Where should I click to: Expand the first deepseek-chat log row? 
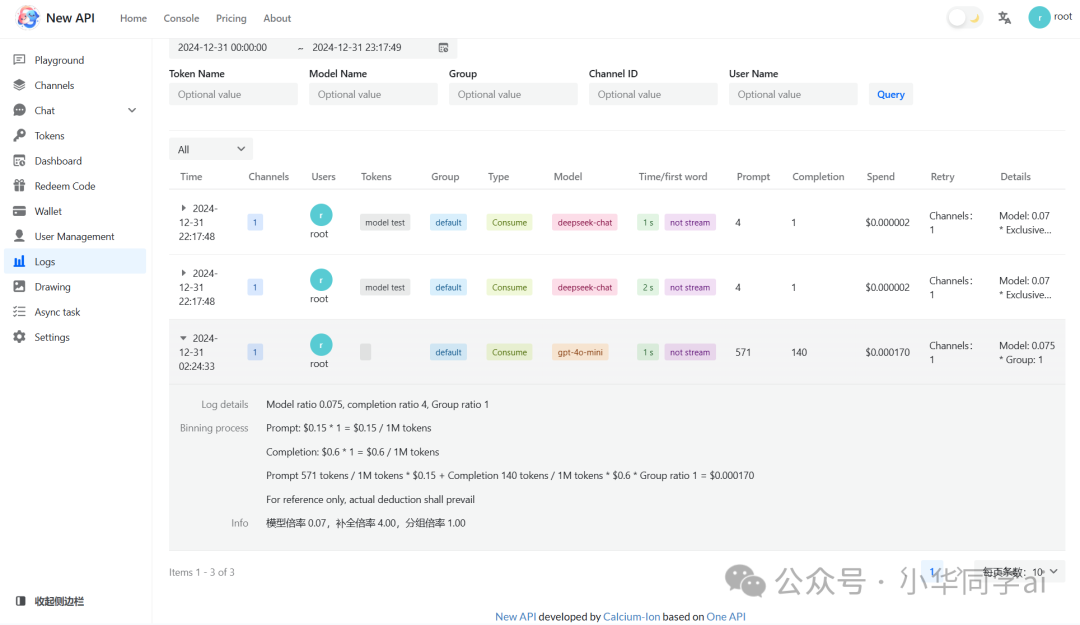coord(183,209)
